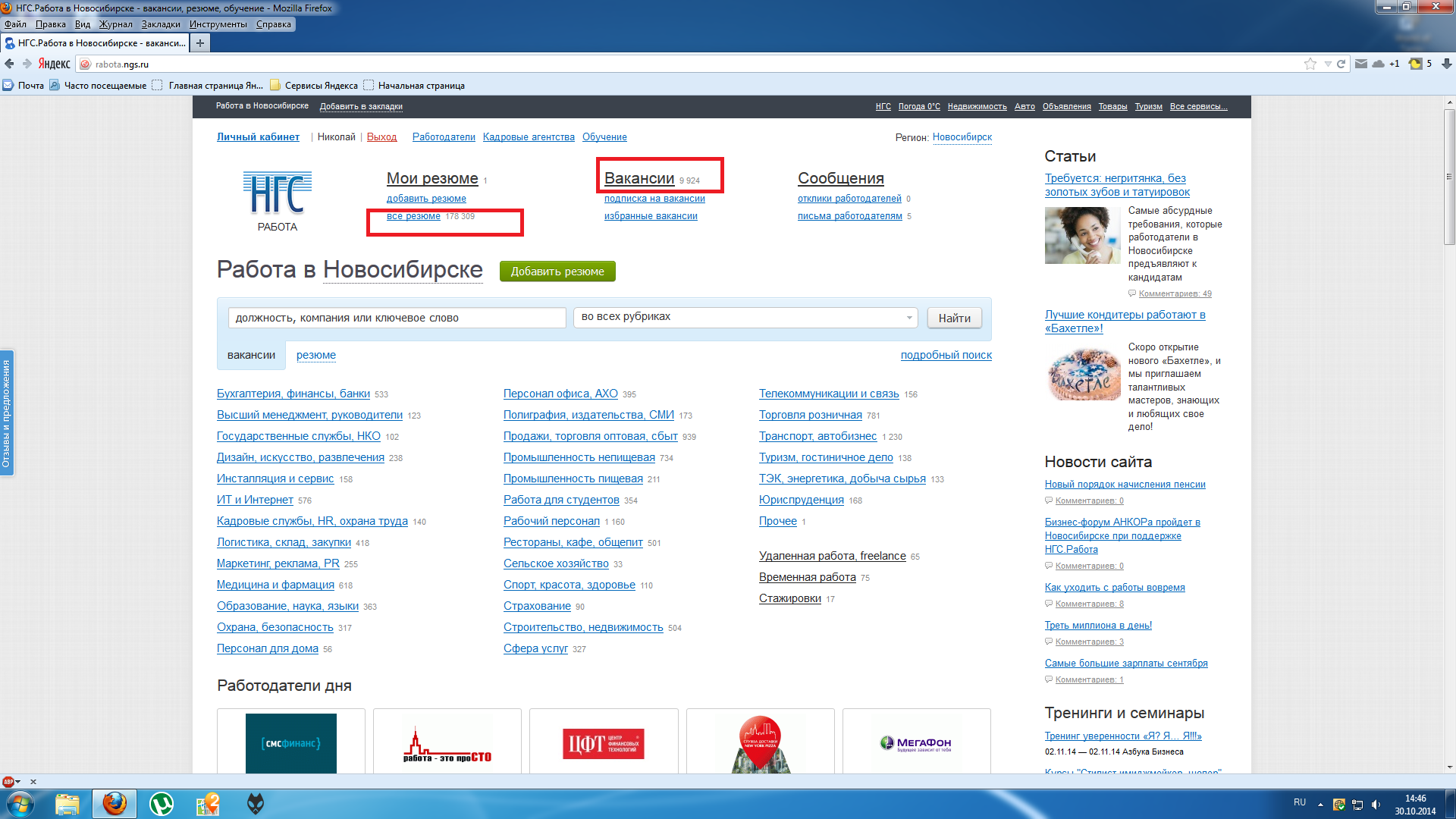1456x819 pixels.
Task: Open the Вакансии heading link
Action: (639, 178)
